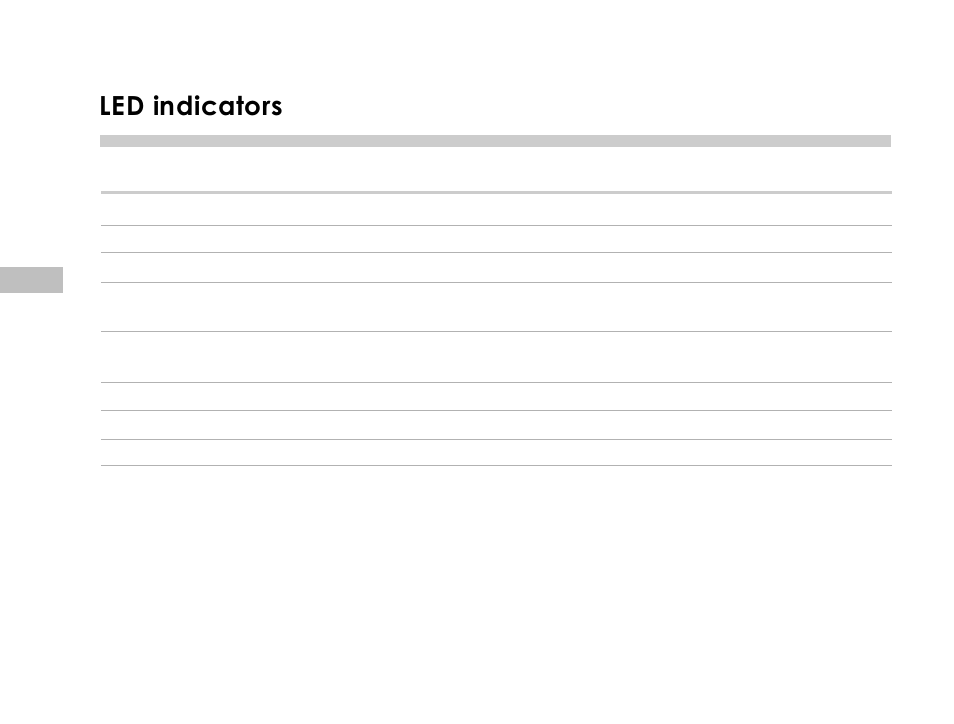Screen dimensions: 954x724
Task: Select the seventh empty table row
Action: [496, 425]
